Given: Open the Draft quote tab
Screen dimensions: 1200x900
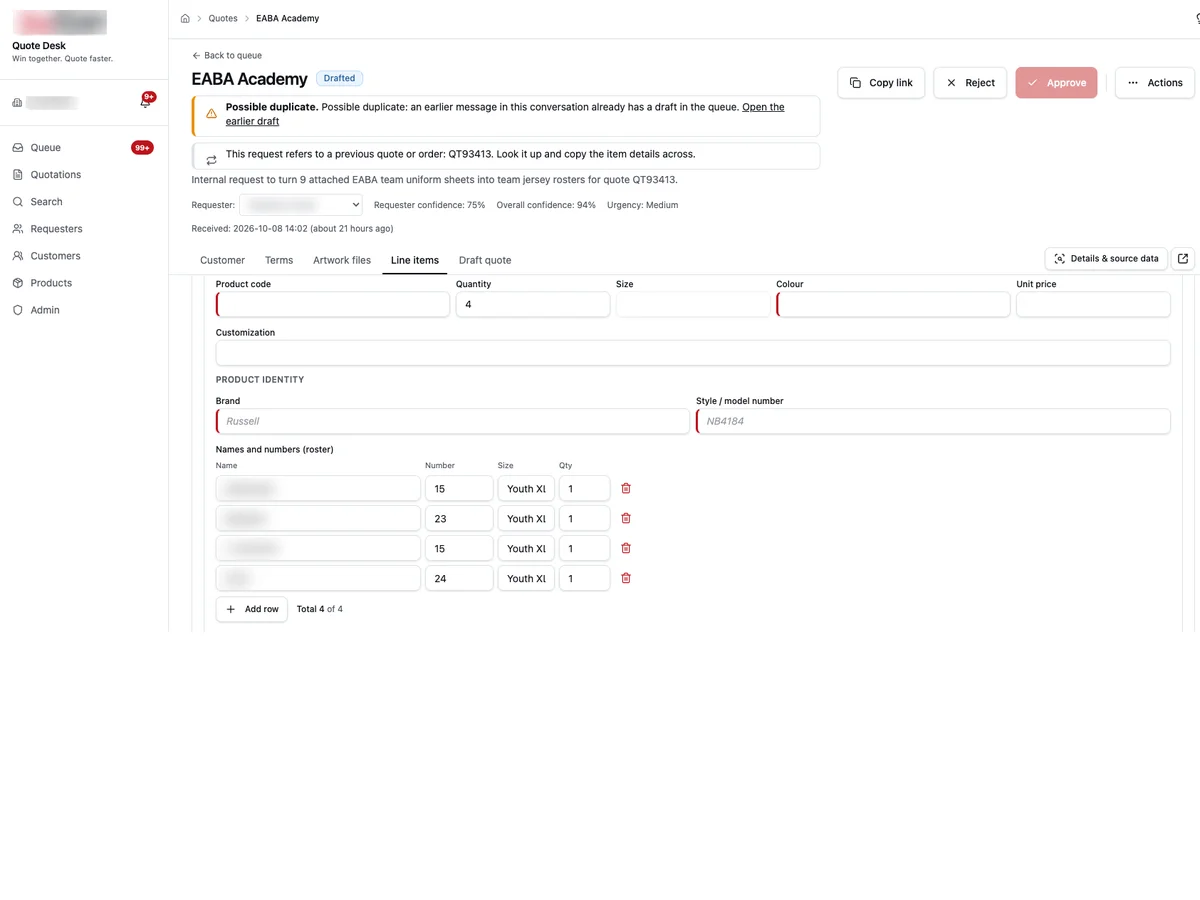Looking at the screenshot, I should (x=485, y=260).
